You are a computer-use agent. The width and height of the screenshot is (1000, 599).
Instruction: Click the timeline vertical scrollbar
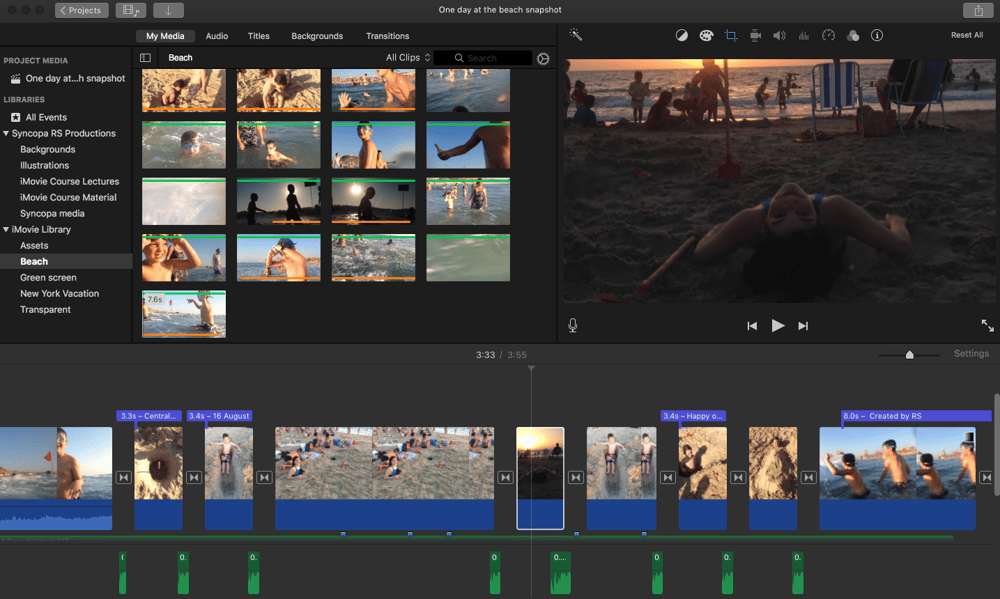coord(997,445)
